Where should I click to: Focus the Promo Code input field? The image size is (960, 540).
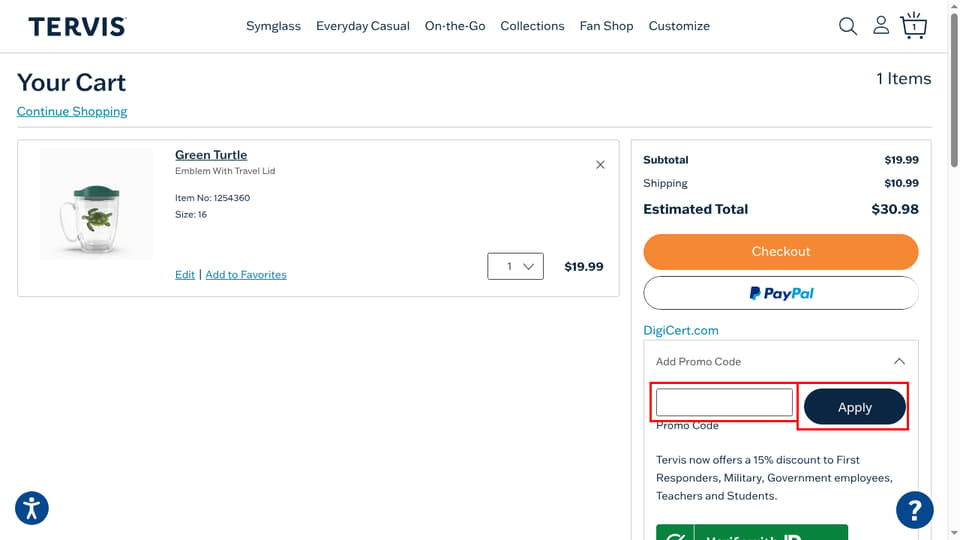pyautogui.click(x=724, y=402)
